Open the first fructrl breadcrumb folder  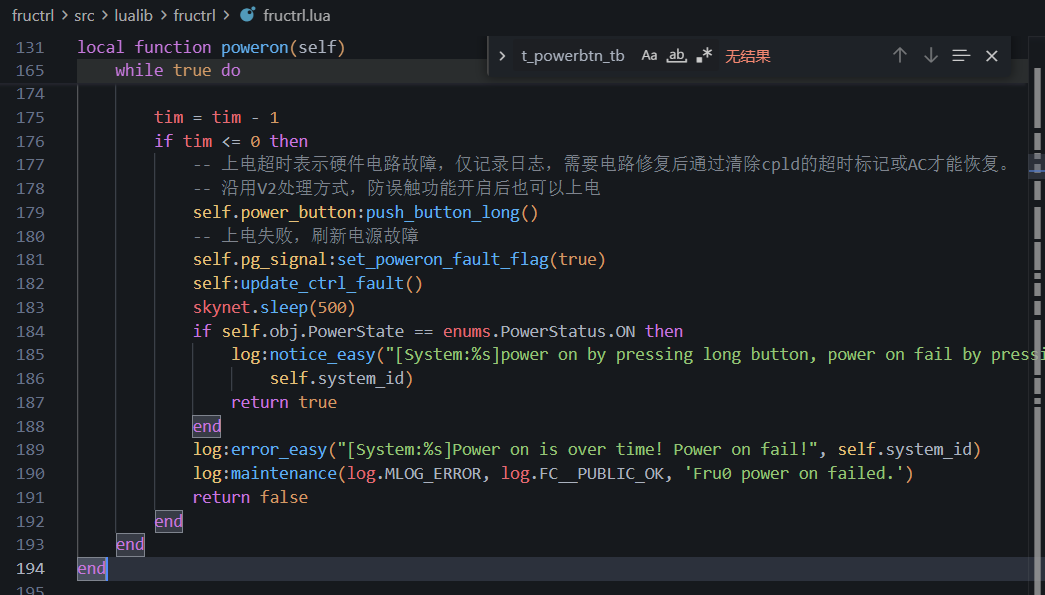pyautogui.click(x=33, y=15)
